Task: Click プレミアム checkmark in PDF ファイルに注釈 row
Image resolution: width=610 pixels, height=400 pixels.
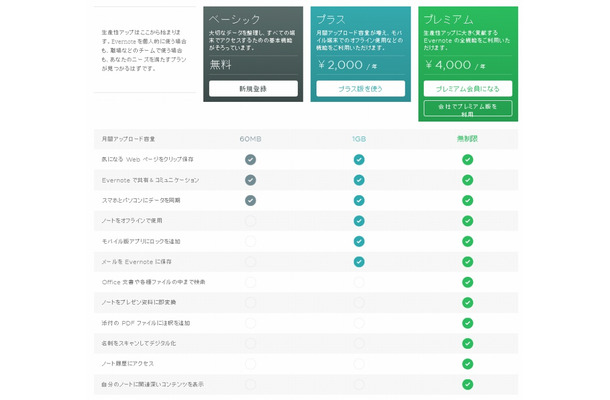Action: pyautogui.click(x=468, y=323)
